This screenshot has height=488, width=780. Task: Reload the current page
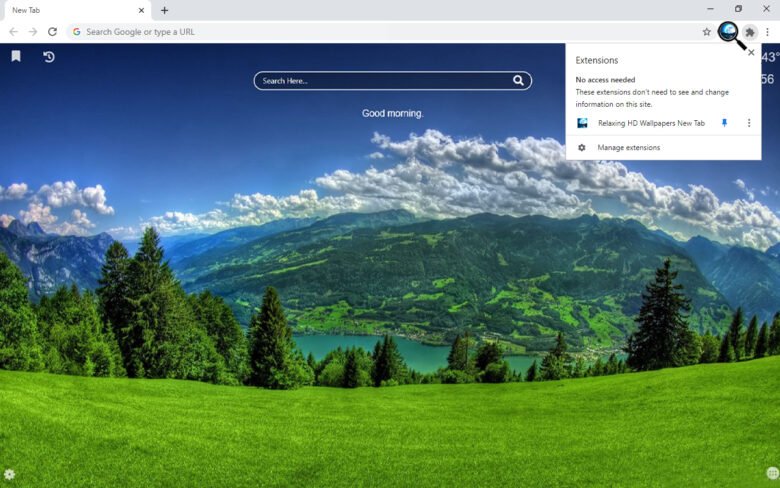[x=52, y=32]
